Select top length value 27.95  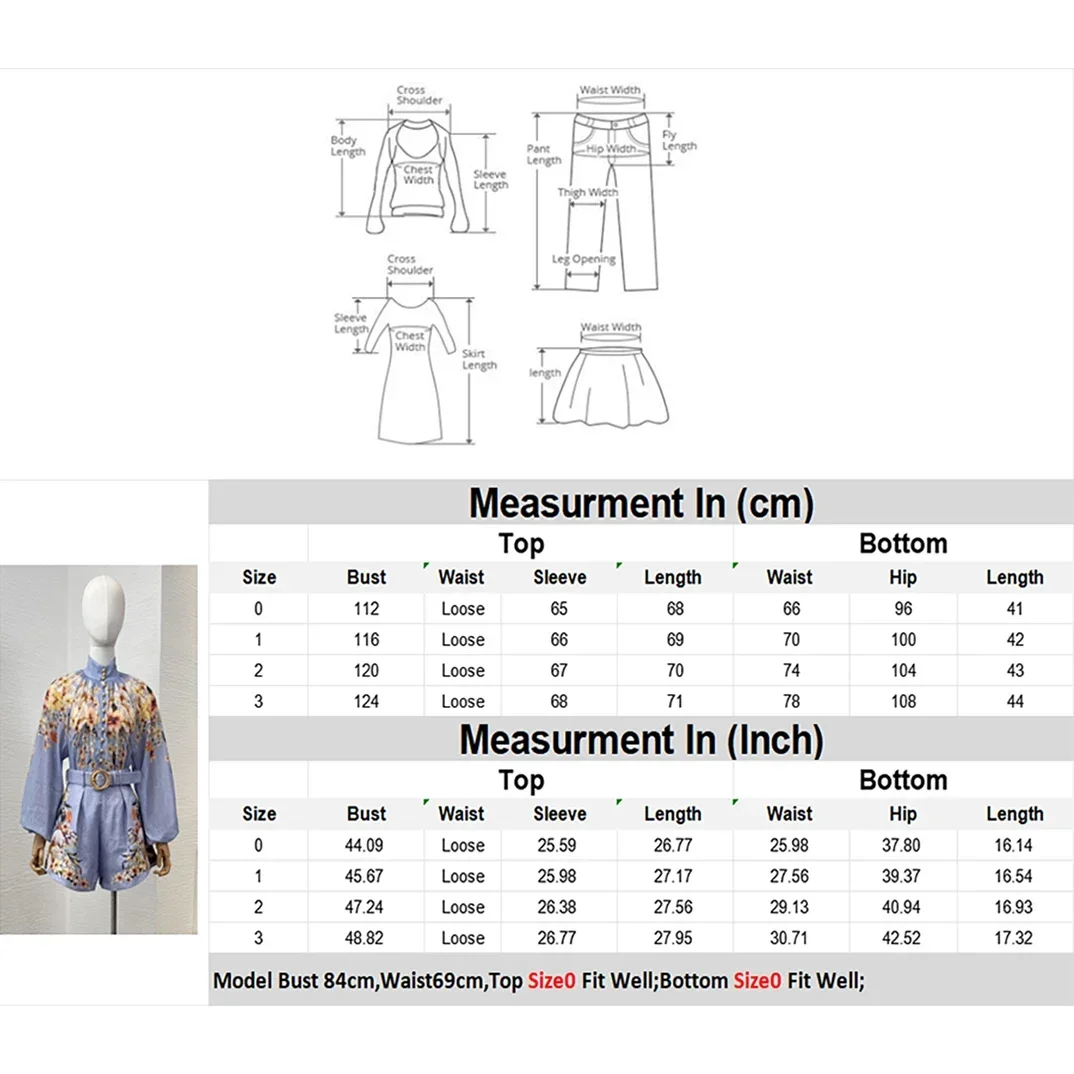673,937
